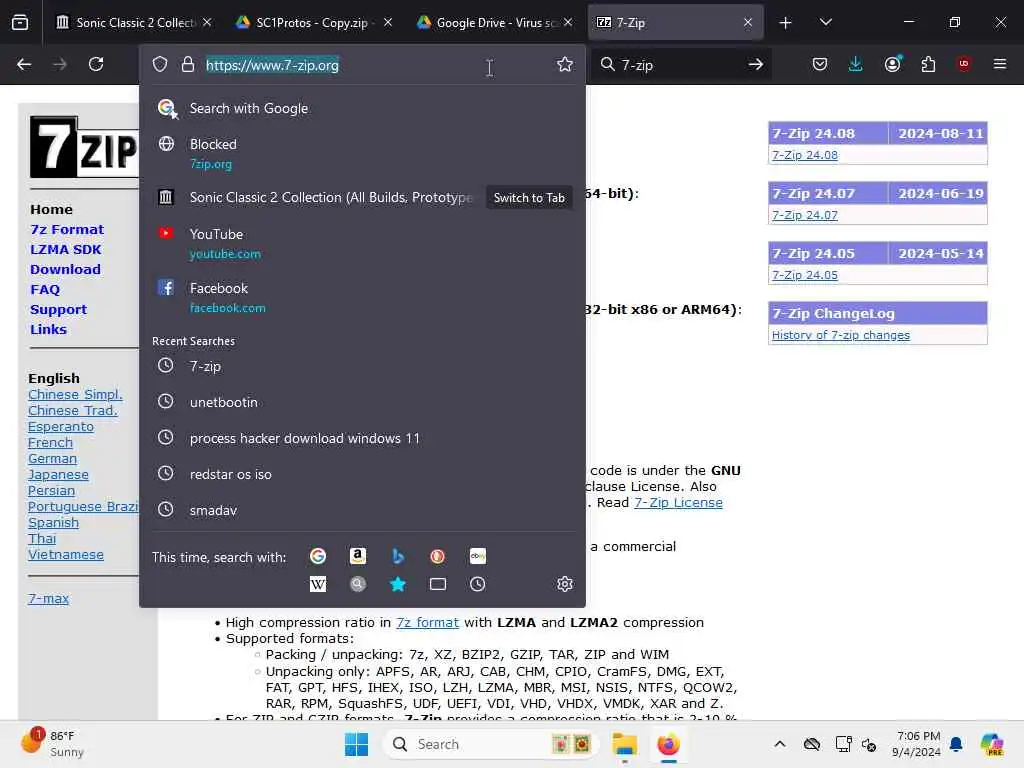The image size is (1024, 768).
Task: Choose recent search unetbootin
Action: pyautogui.click(x=362, y=402)
